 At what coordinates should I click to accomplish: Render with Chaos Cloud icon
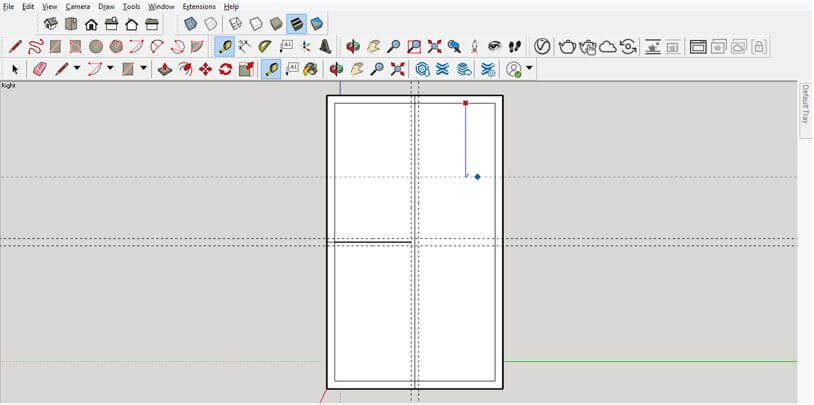(608, 47)
